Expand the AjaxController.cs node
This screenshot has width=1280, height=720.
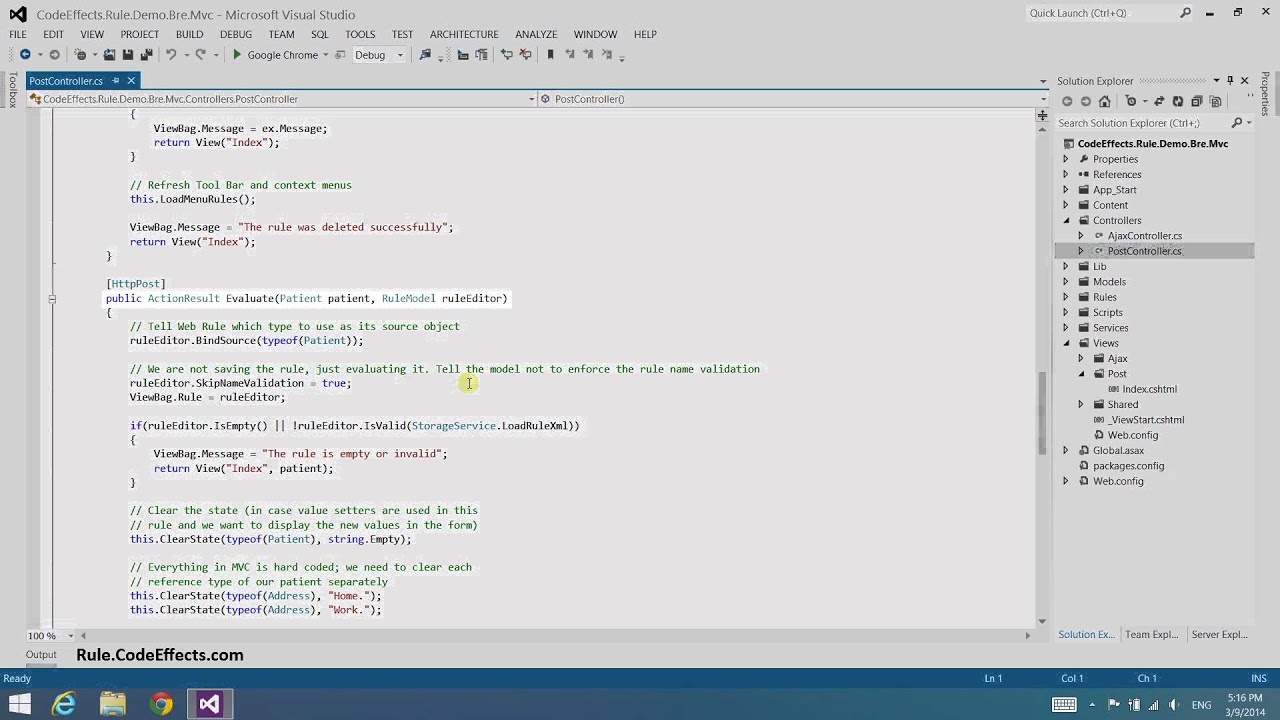[x=1080, y=236]
